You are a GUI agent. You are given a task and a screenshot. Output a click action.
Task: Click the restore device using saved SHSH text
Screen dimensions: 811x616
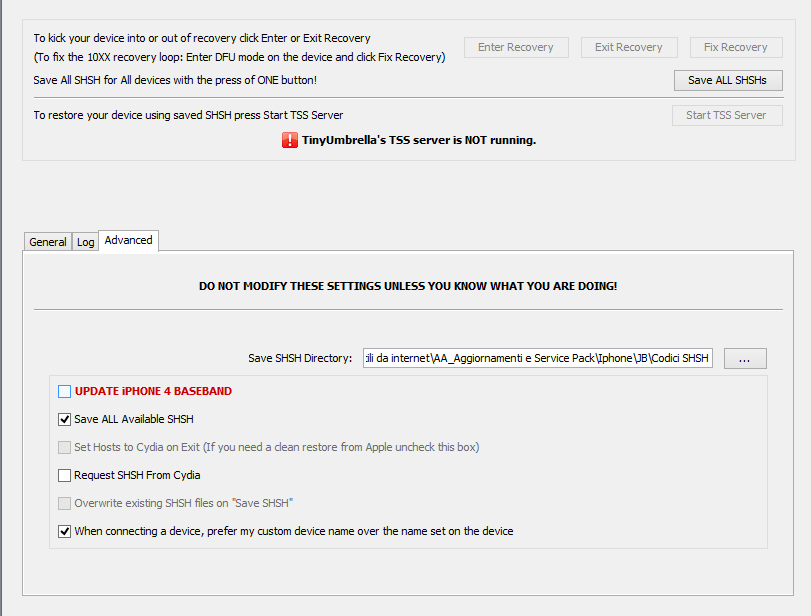tap(188, 115)
